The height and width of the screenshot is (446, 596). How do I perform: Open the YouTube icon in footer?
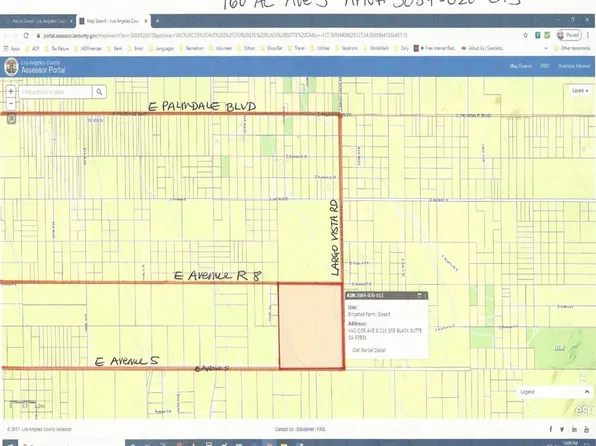[587, 429]
